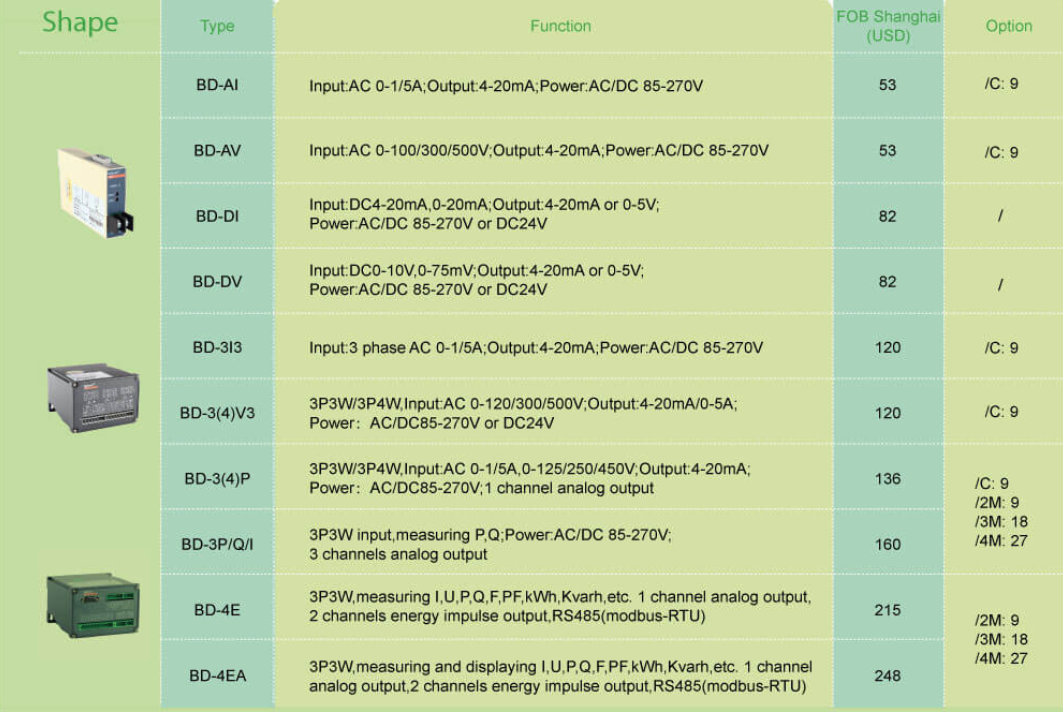Click the '/2M: 9' option beside BD-3(4)P
This screenshot has height=712, width=1063.
click(997, 502)
